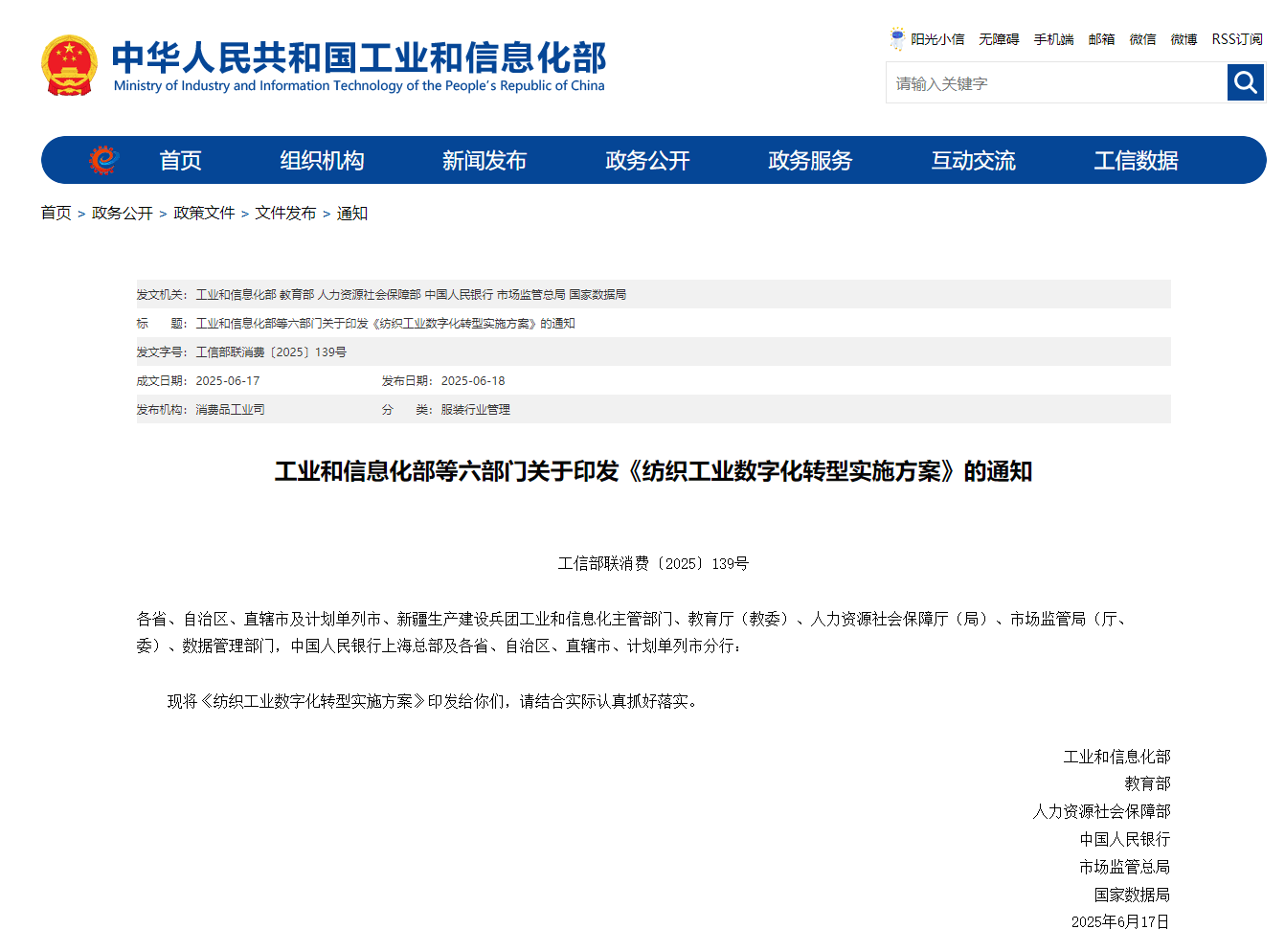Switch to 手机端 mobile version link
Screen dimensions: 1285x952
(x=1053, y=39)
